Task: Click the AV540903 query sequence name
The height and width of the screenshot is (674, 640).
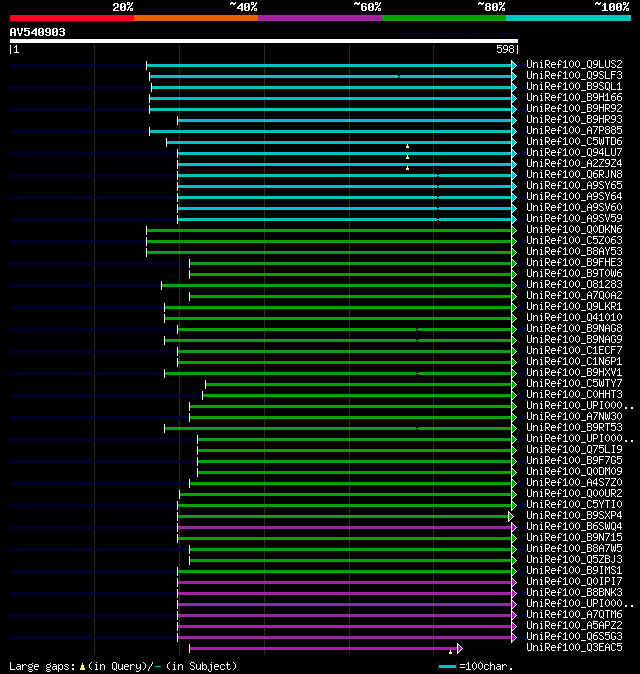Action: click(x=37, y=33)
